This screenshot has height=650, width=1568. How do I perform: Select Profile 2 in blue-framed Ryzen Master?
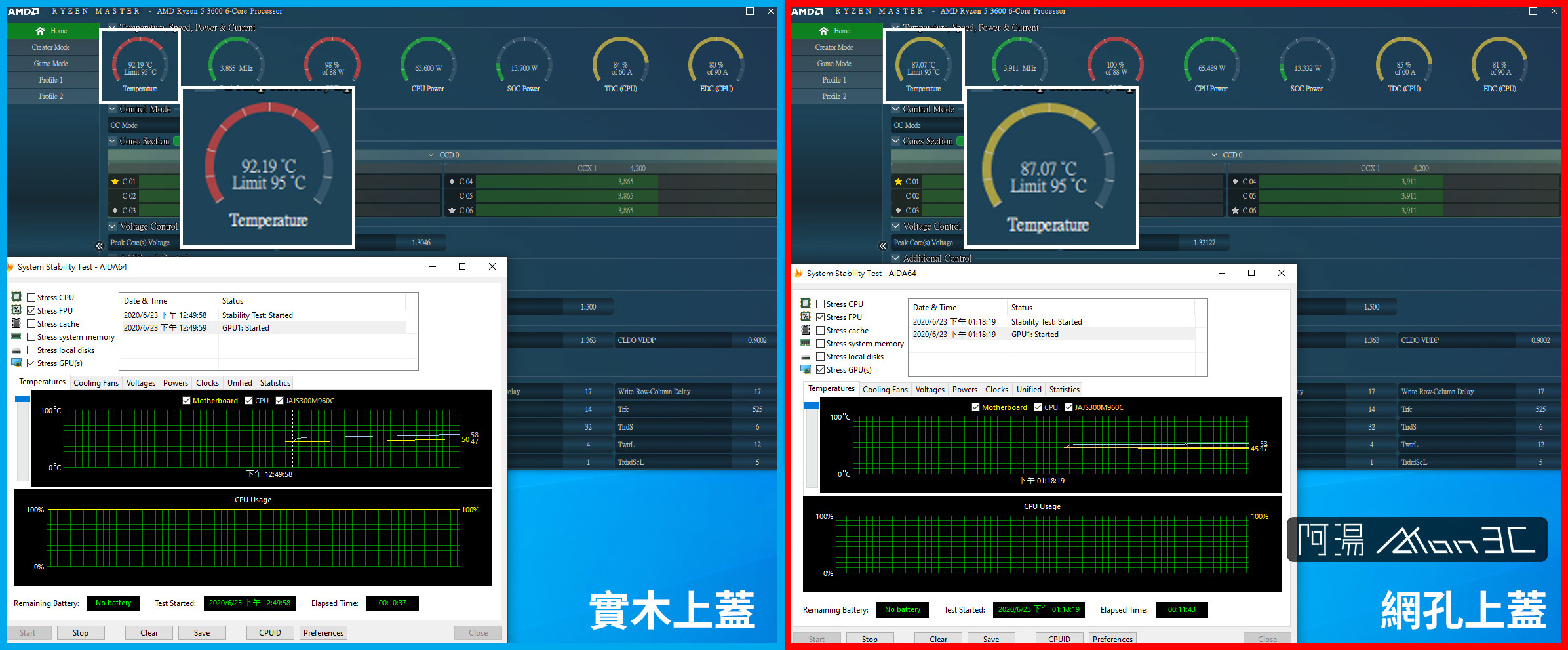(x=51, y=96)
